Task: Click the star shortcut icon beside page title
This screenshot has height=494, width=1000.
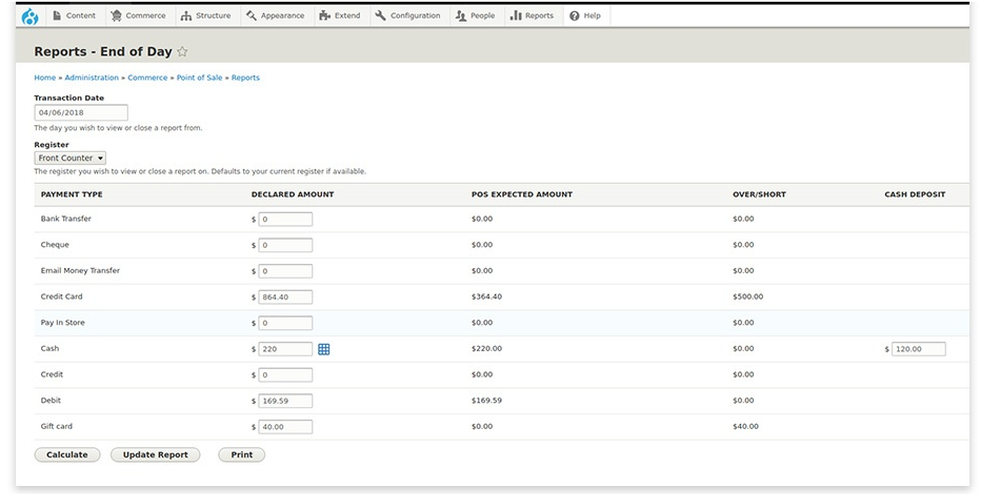Action: click(x=182, y=52)
